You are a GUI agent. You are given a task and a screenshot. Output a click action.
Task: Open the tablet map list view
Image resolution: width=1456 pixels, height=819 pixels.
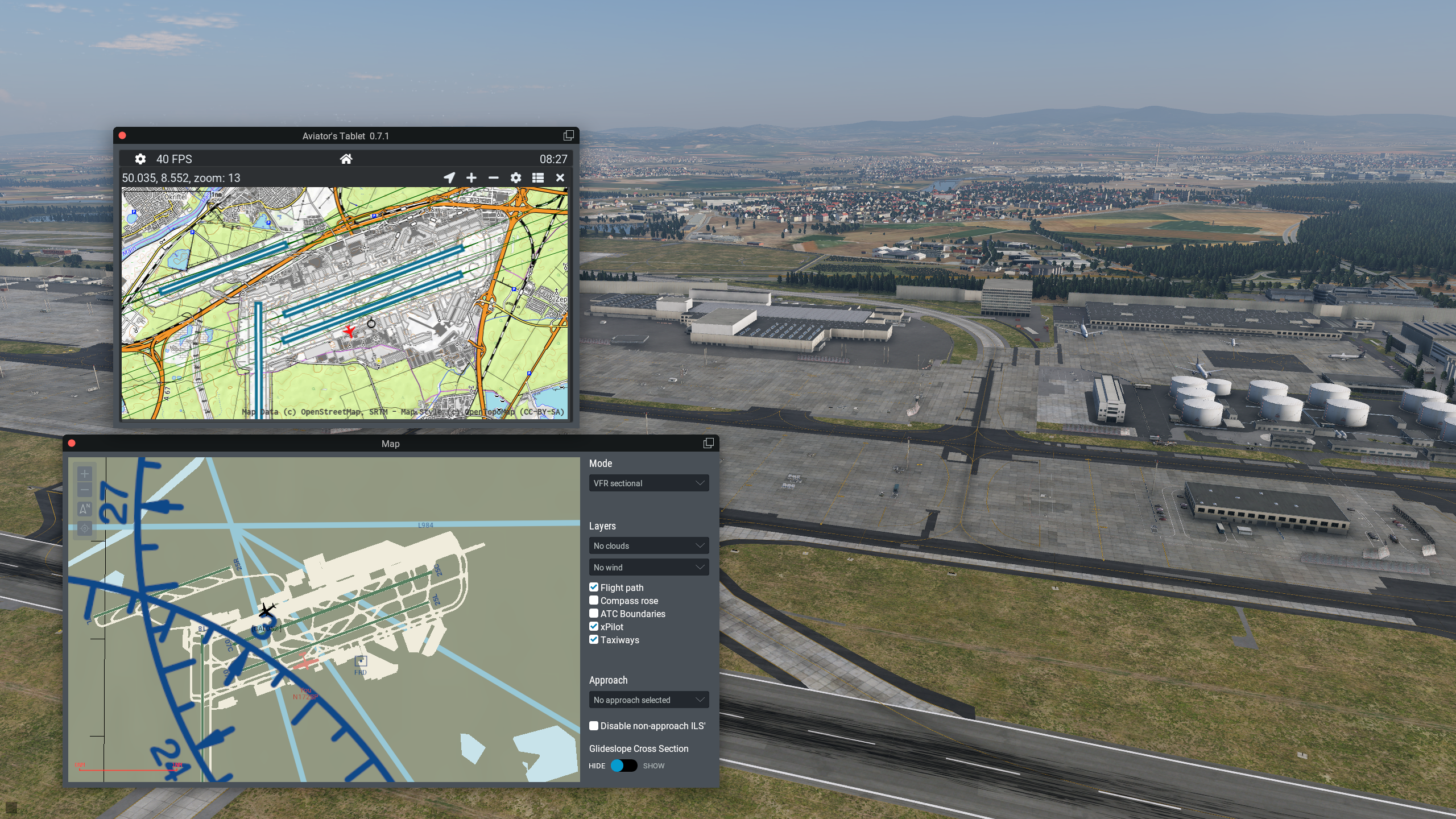pyautogui.click(x=538, y=178)
